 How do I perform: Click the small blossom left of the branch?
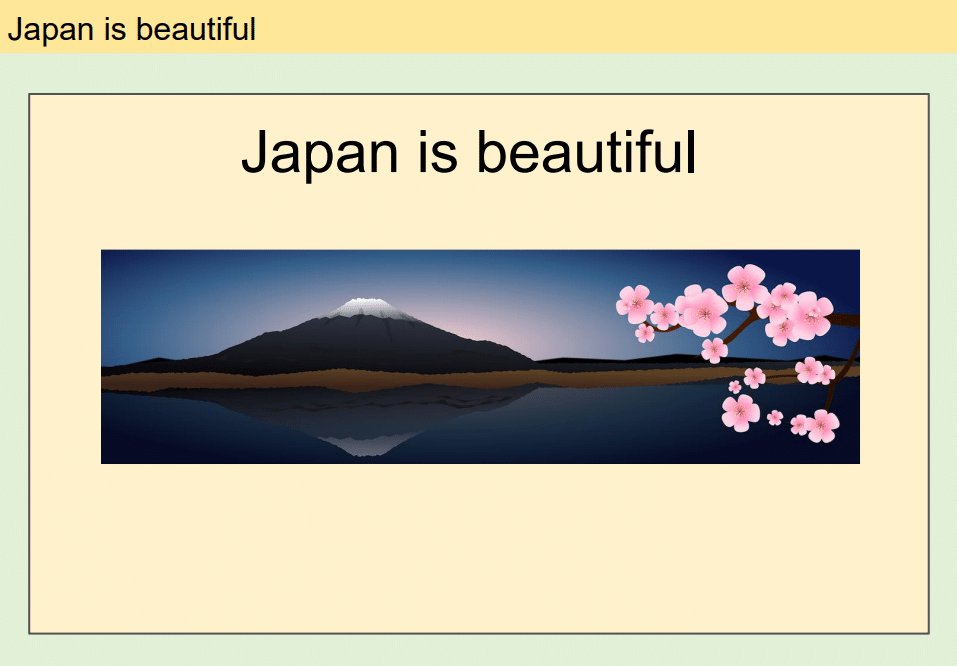tap(645, 333)
